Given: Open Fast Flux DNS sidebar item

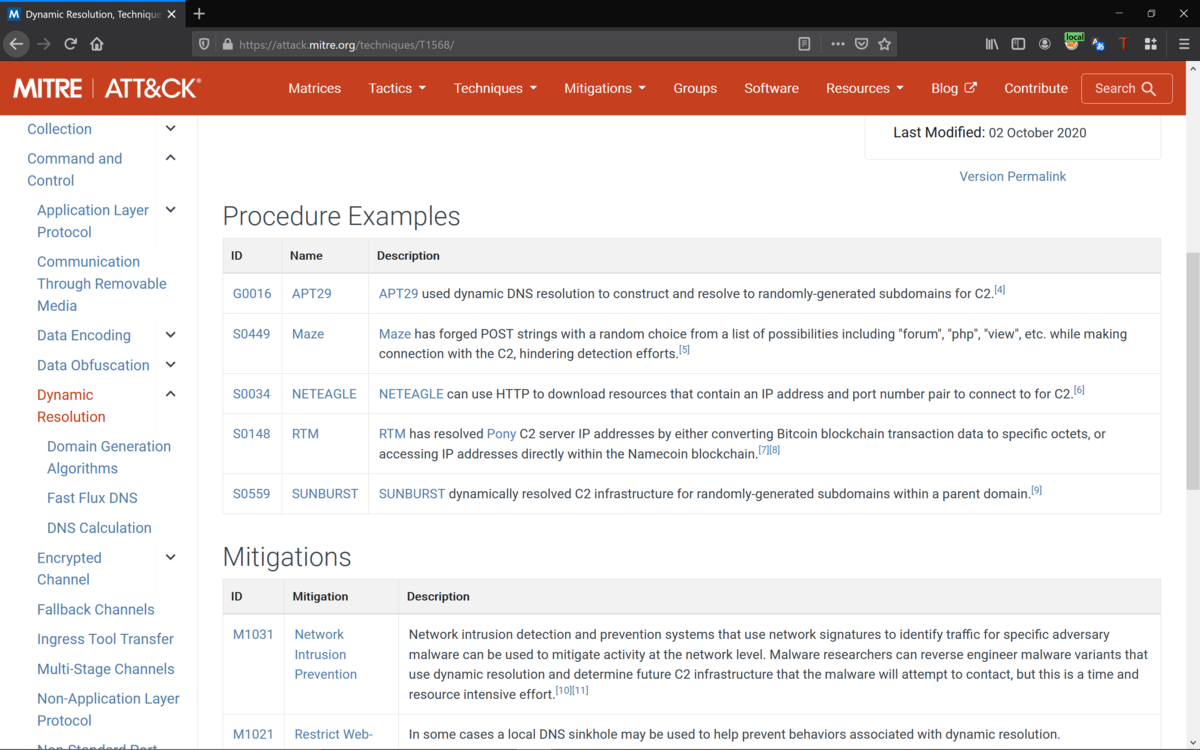Looking at the screenshot, I should click(92, 498).
